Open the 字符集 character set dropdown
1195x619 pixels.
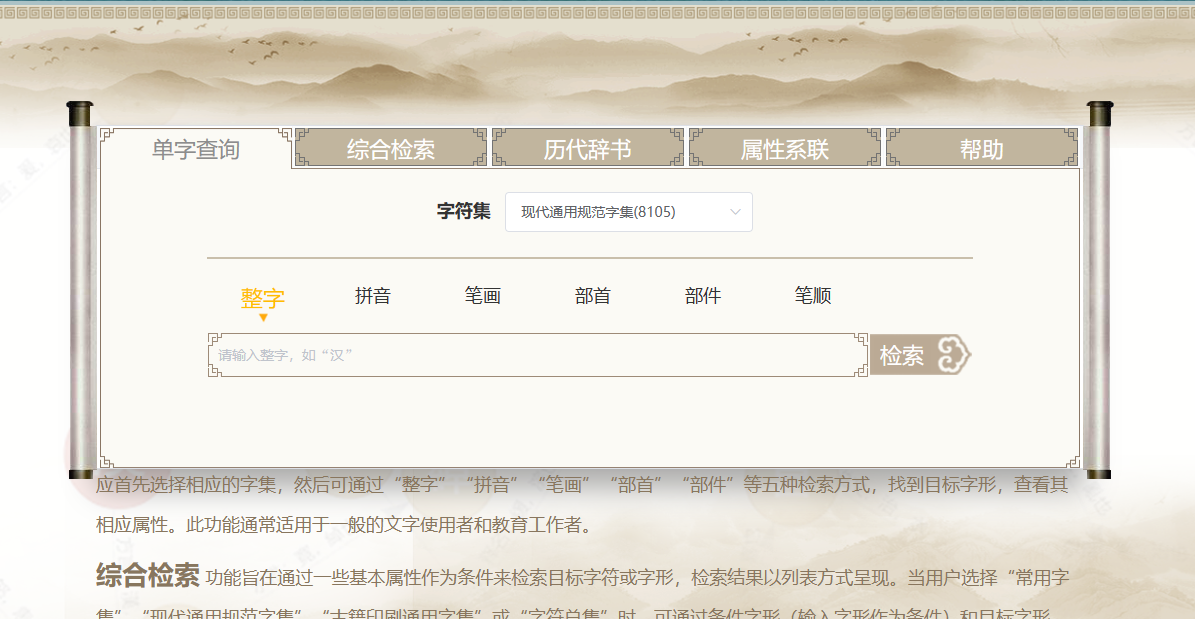tap(629, 212)
